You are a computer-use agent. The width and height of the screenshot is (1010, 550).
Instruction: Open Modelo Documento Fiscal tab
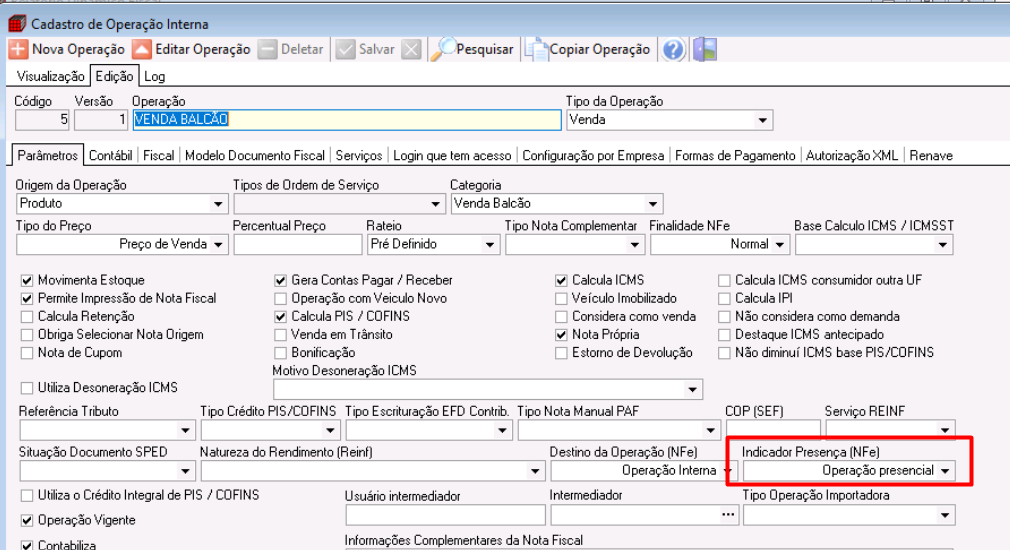pos(255,155)
